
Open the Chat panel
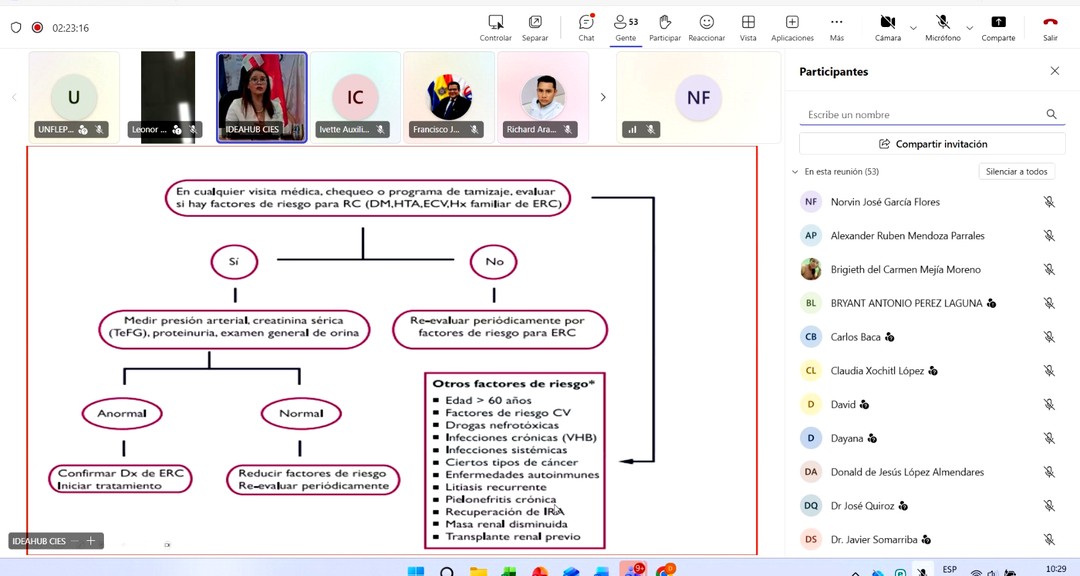point(586,23)
